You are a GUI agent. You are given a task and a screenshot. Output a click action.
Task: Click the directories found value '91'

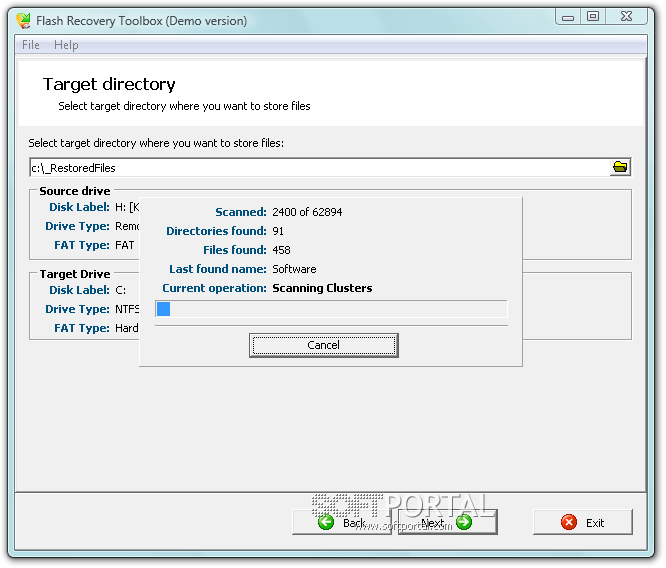pyautogui.click(x=278, y=231)
